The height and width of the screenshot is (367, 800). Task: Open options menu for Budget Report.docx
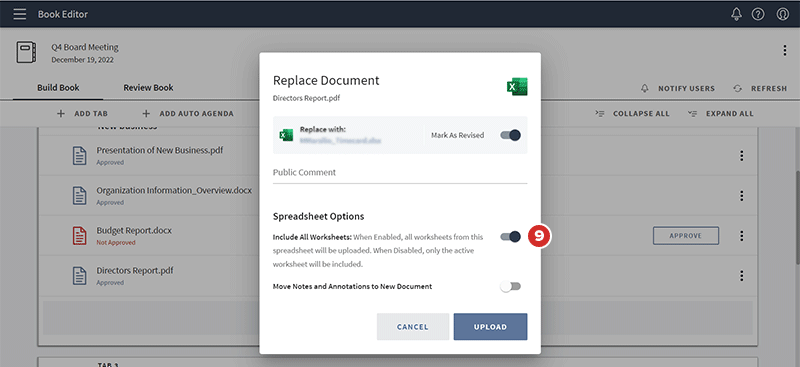(x=741, y=236)
